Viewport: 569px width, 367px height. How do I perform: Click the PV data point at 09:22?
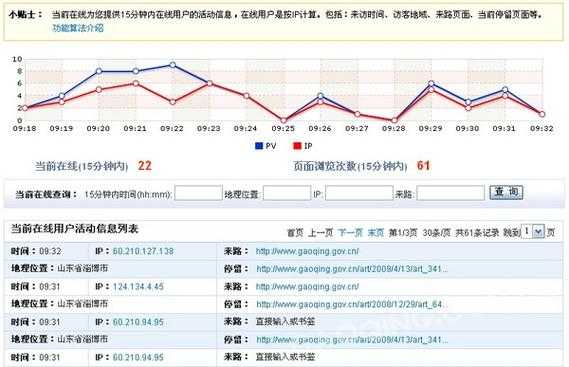click(x=173, y=65)
